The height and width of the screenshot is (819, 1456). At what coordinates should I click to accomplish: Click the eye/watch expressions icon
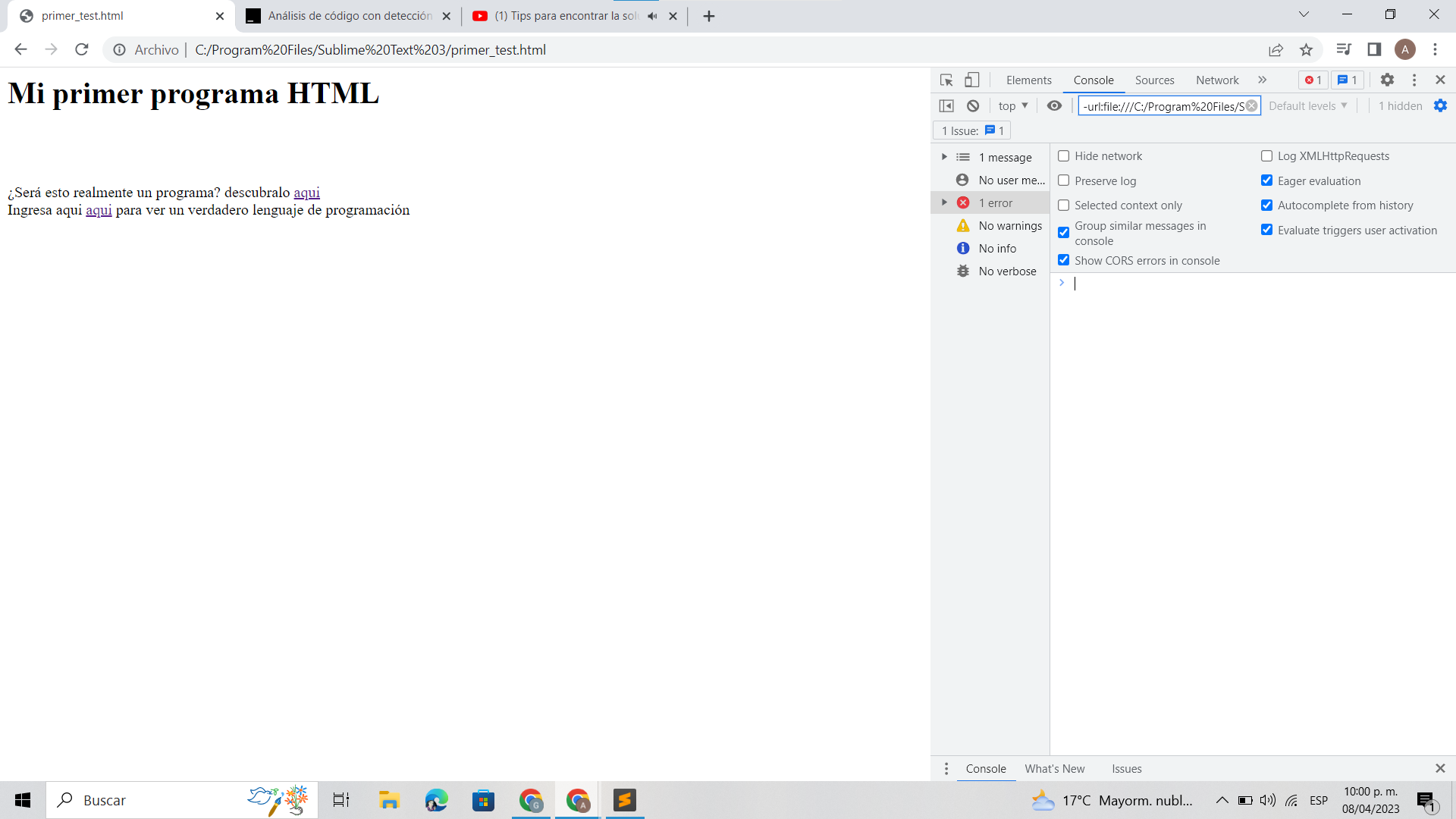(x=1055, y=106)
